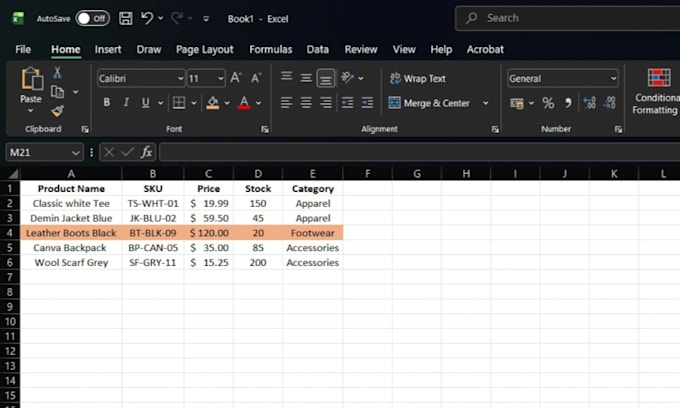Click Middle Align icon
Screen dimensions: 680x408
click(x=306, y=78)
